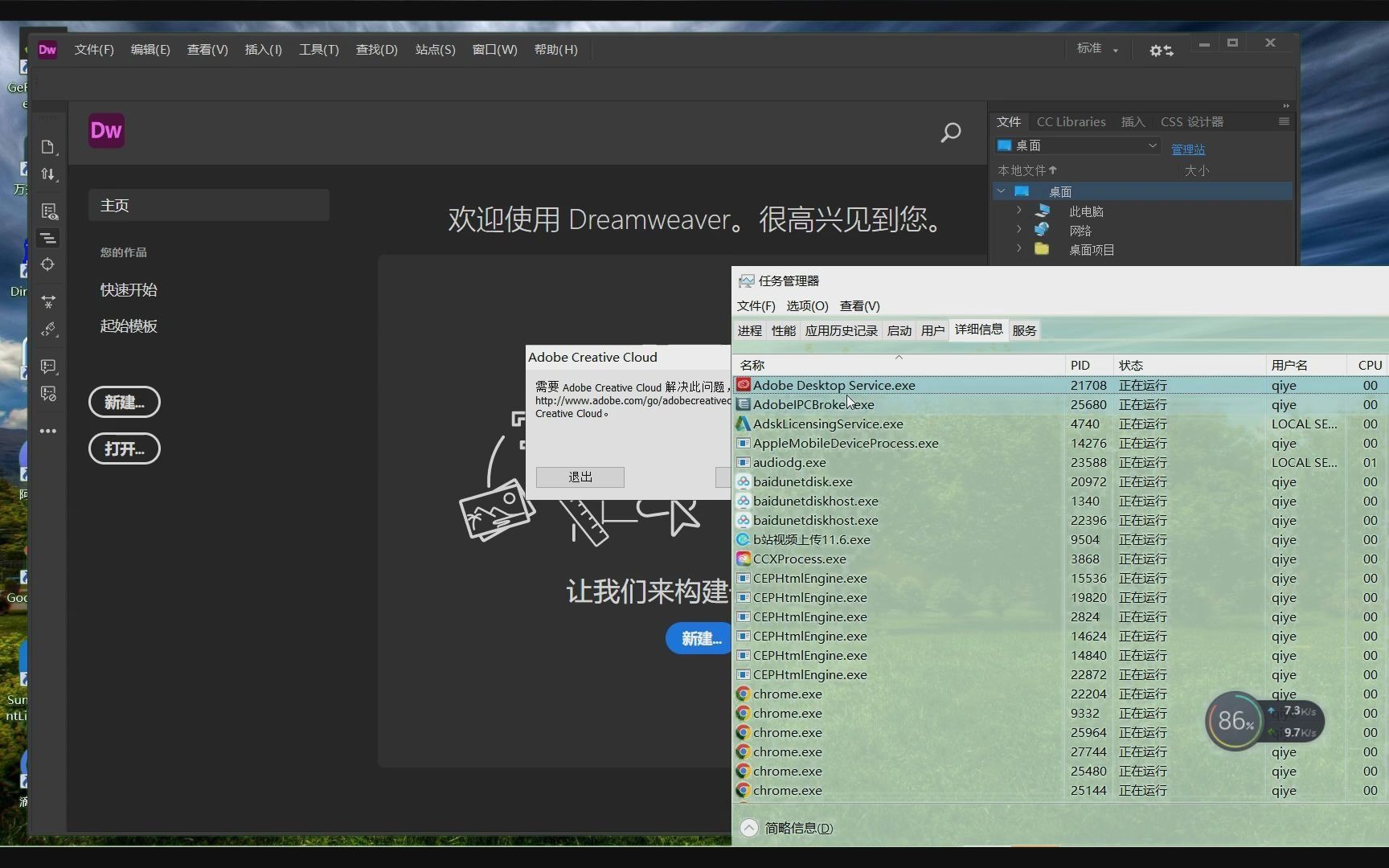1389x868 pixels.
Task: Open the 文件(F) menu in Dreamweaver
Action: (x=94, y=50)
